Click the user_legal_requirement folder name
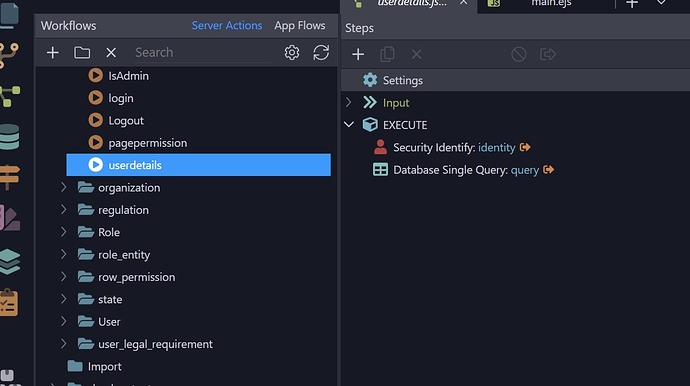The image size is (690, 386). (x=155, y=344)
